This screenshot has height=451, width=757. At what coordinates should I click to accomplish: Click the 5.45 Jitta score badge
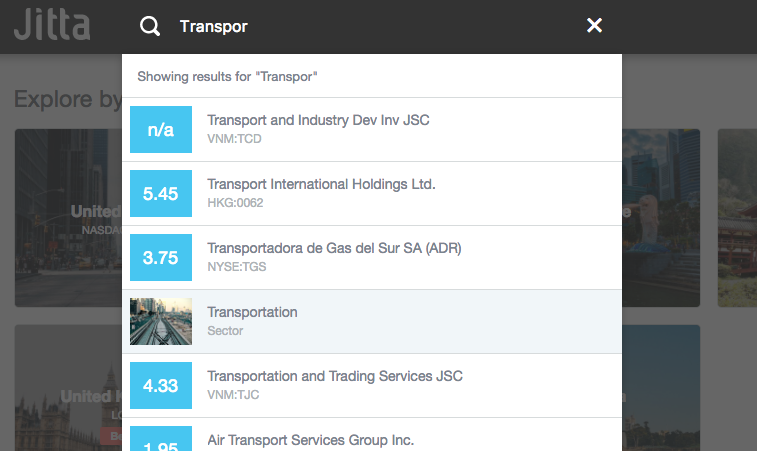(161, 194)
